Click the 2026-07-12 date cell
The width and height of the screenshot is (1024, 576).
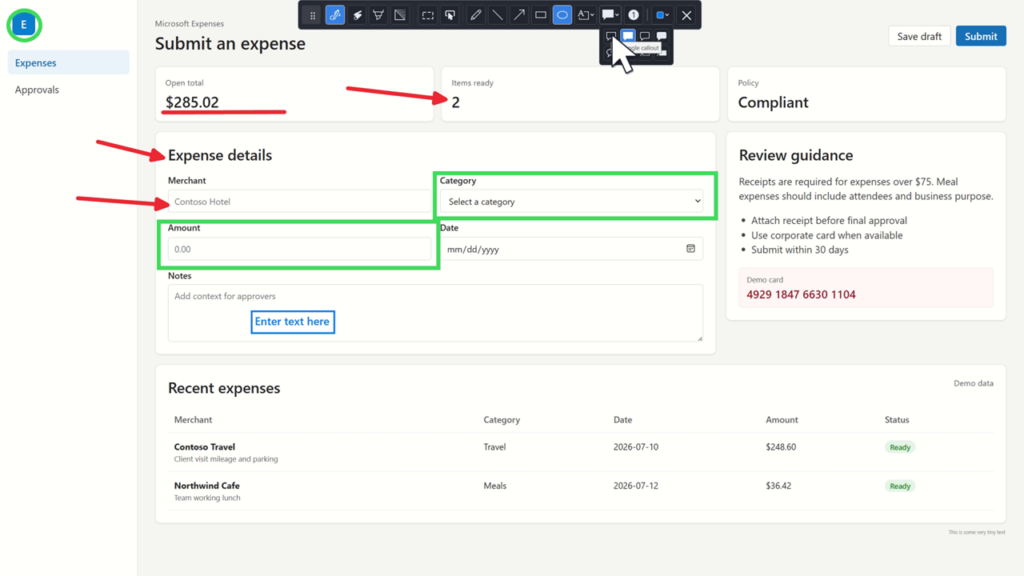point(635,485)
